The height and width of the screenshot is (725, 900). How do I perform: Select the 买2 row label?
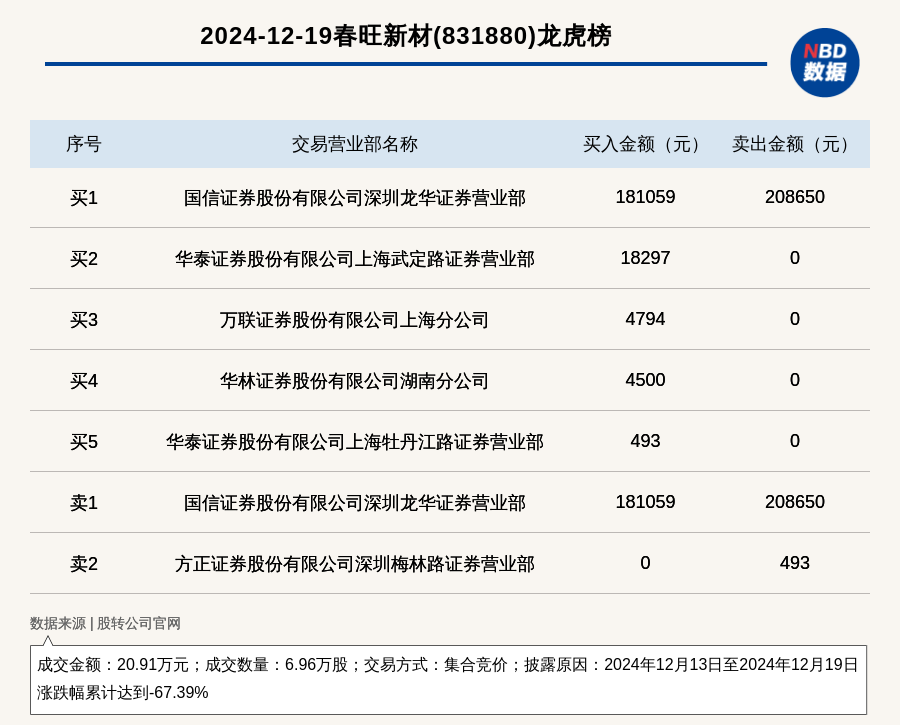coord(84,259)
